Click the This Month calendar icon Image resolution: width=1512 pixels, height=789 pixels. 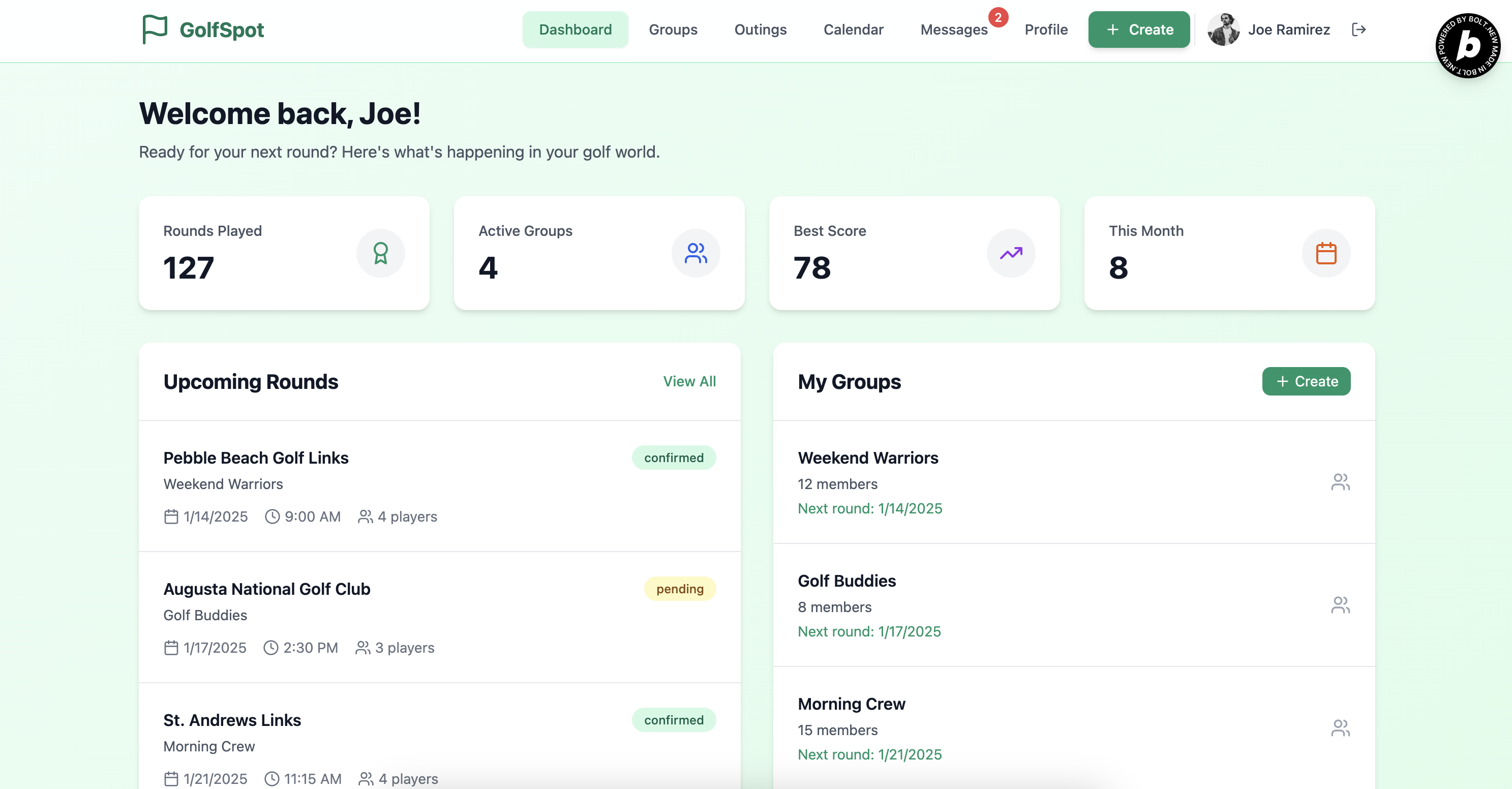[x=1326, y=253]
